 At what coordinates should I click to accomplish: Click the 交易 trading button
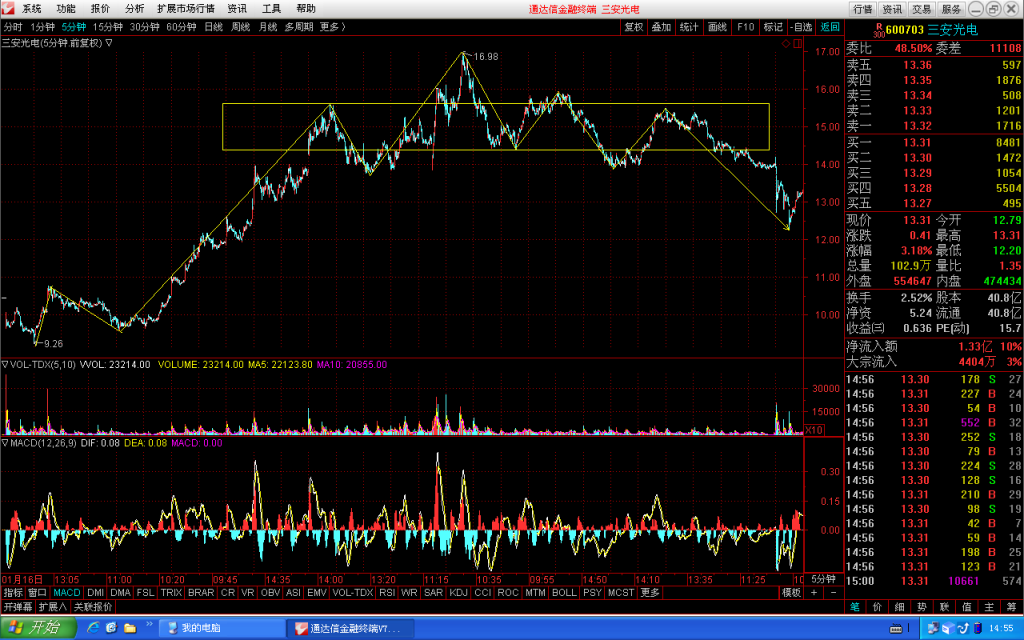click(x=921, y=9)
